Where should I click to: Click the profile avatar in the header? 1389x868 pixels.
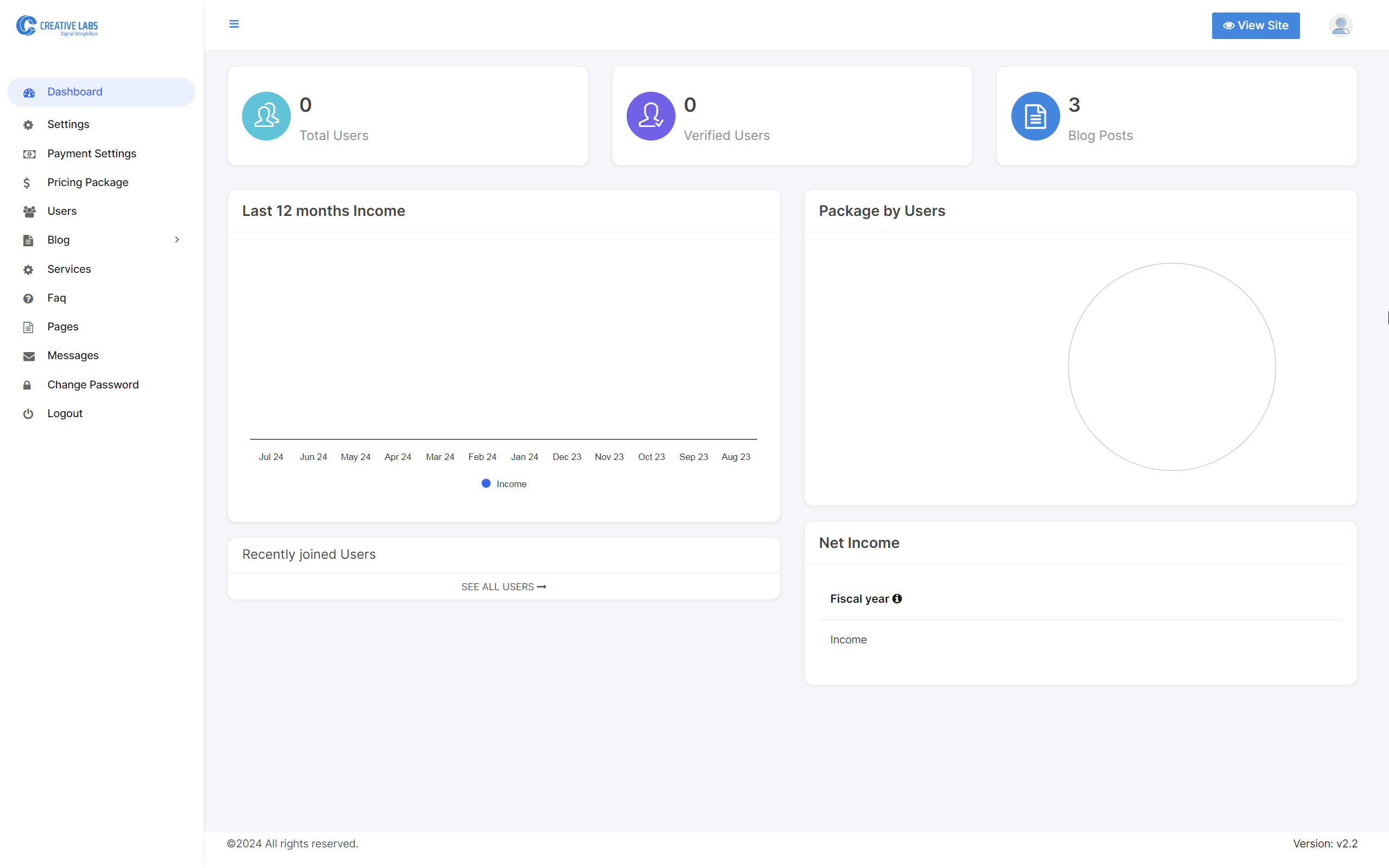[1340, 25]
